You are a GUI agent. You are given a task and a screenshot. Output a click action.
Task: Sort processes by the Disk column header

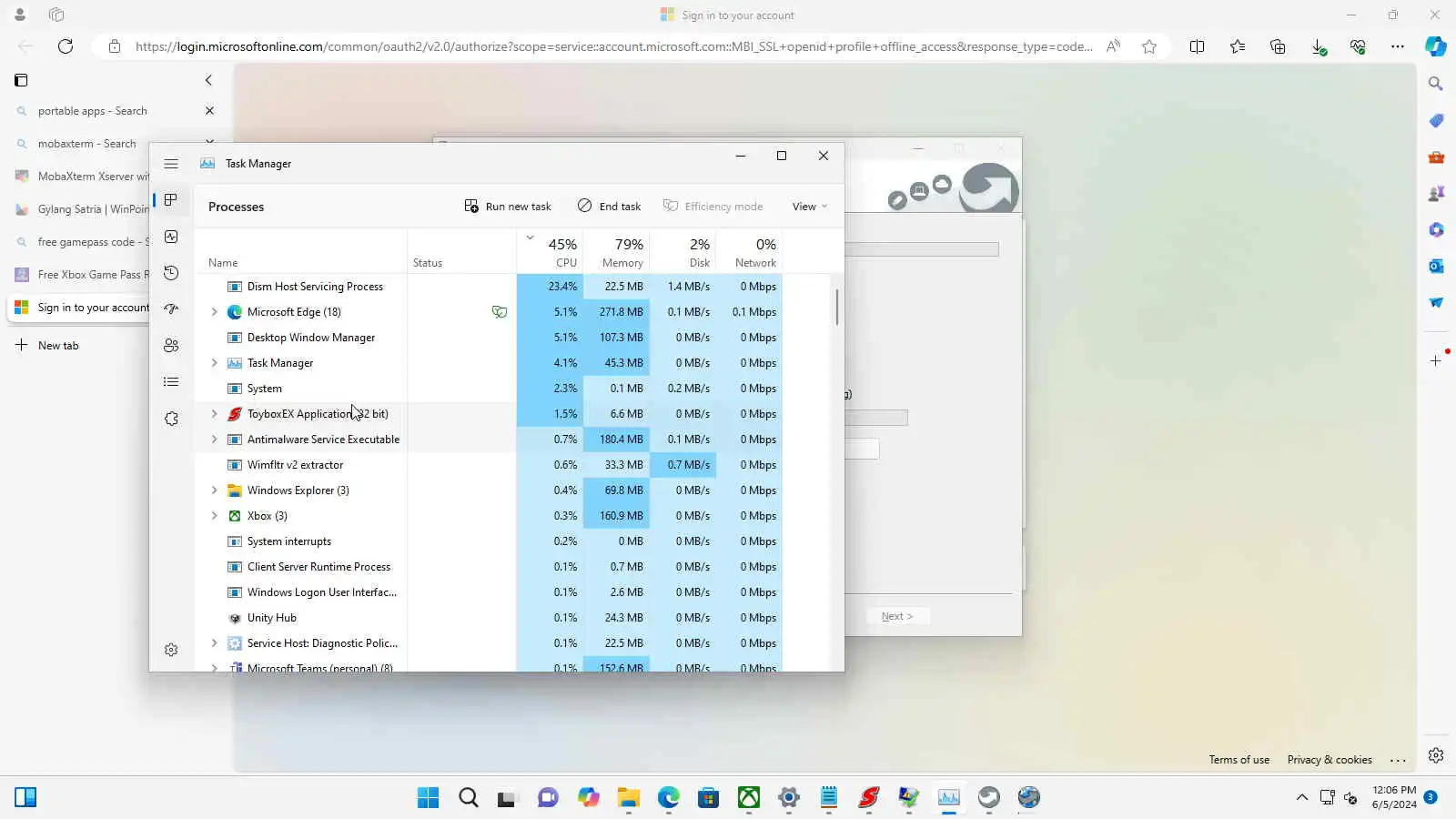pyautogui.click(x=682, y=251)
